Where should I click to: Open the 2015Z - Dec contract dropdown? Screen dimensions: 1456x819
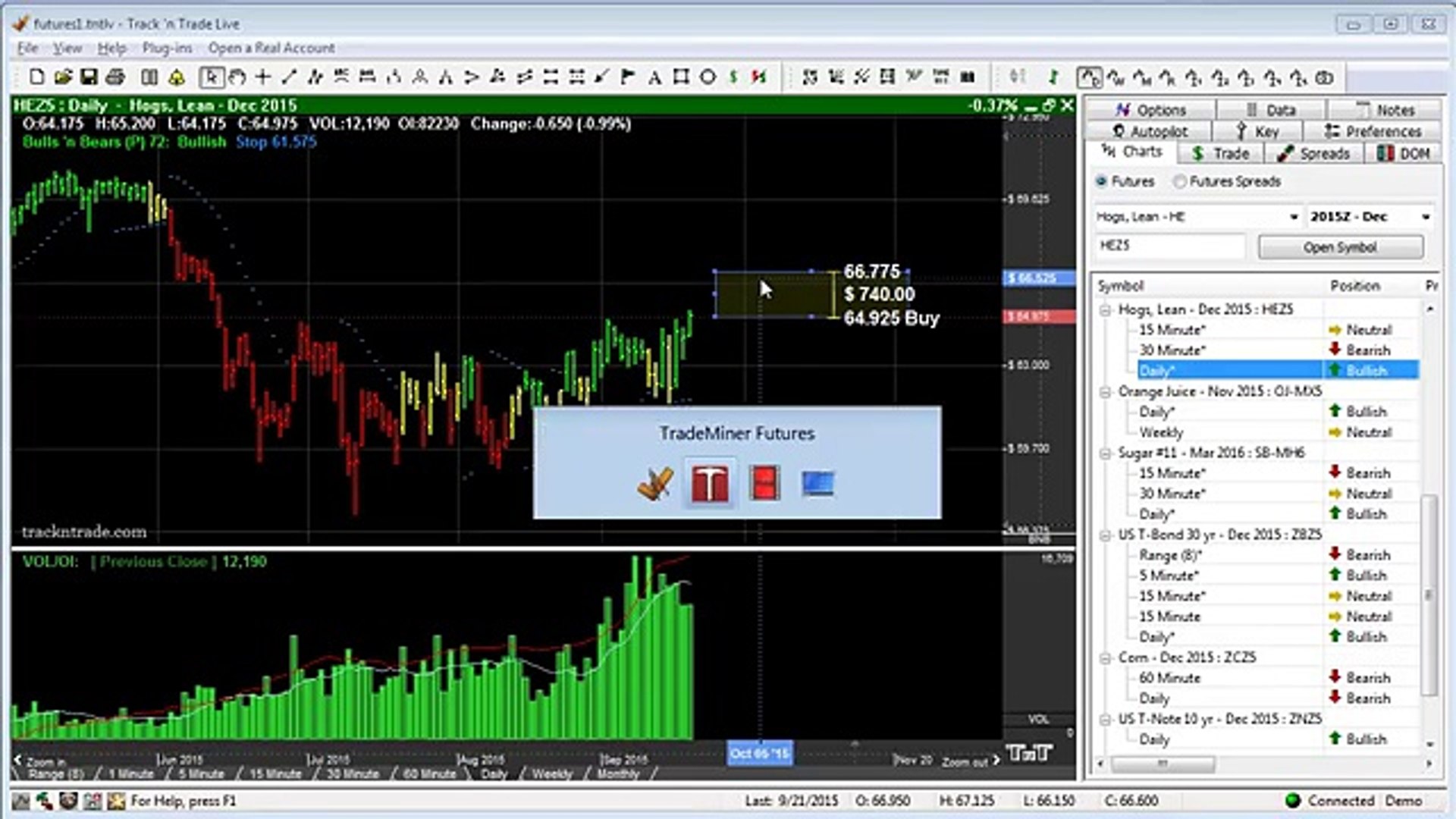(x=1427, y=216)
